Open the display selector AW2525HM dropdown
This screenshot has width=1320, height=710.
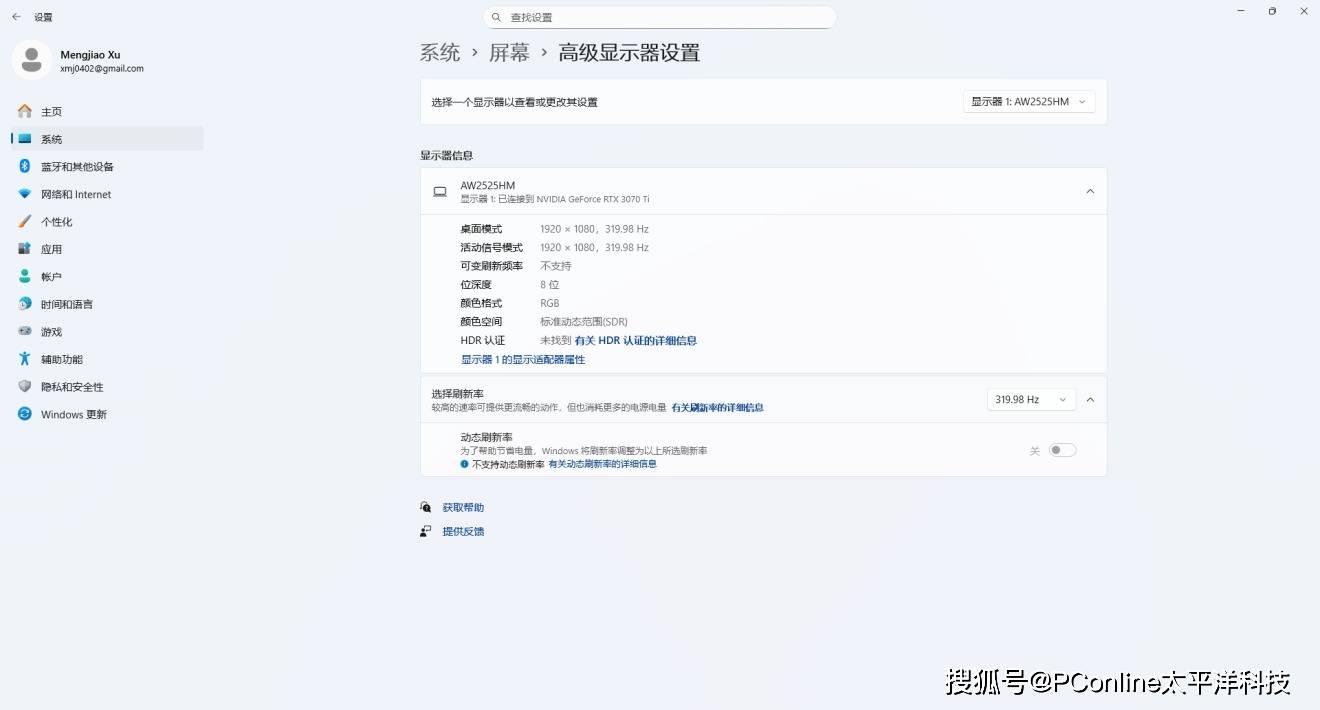point(1029,102)
